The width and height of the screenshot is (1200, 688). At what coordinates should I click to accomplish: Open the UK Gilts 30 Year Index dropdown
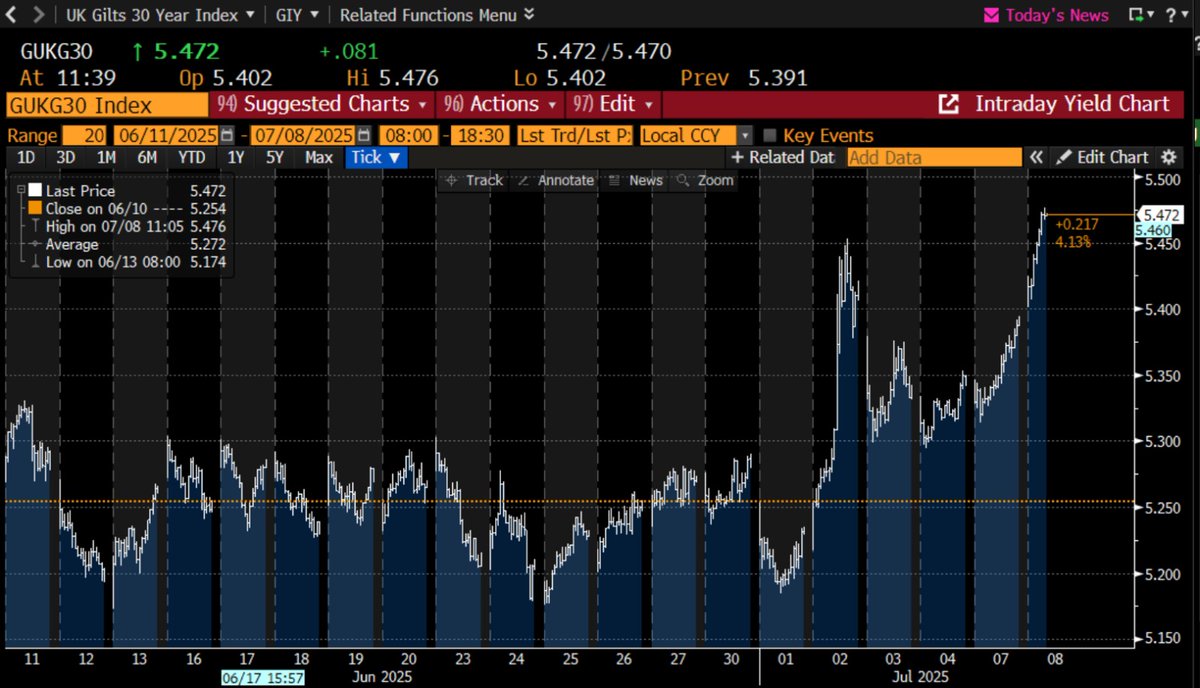[160, 15]
